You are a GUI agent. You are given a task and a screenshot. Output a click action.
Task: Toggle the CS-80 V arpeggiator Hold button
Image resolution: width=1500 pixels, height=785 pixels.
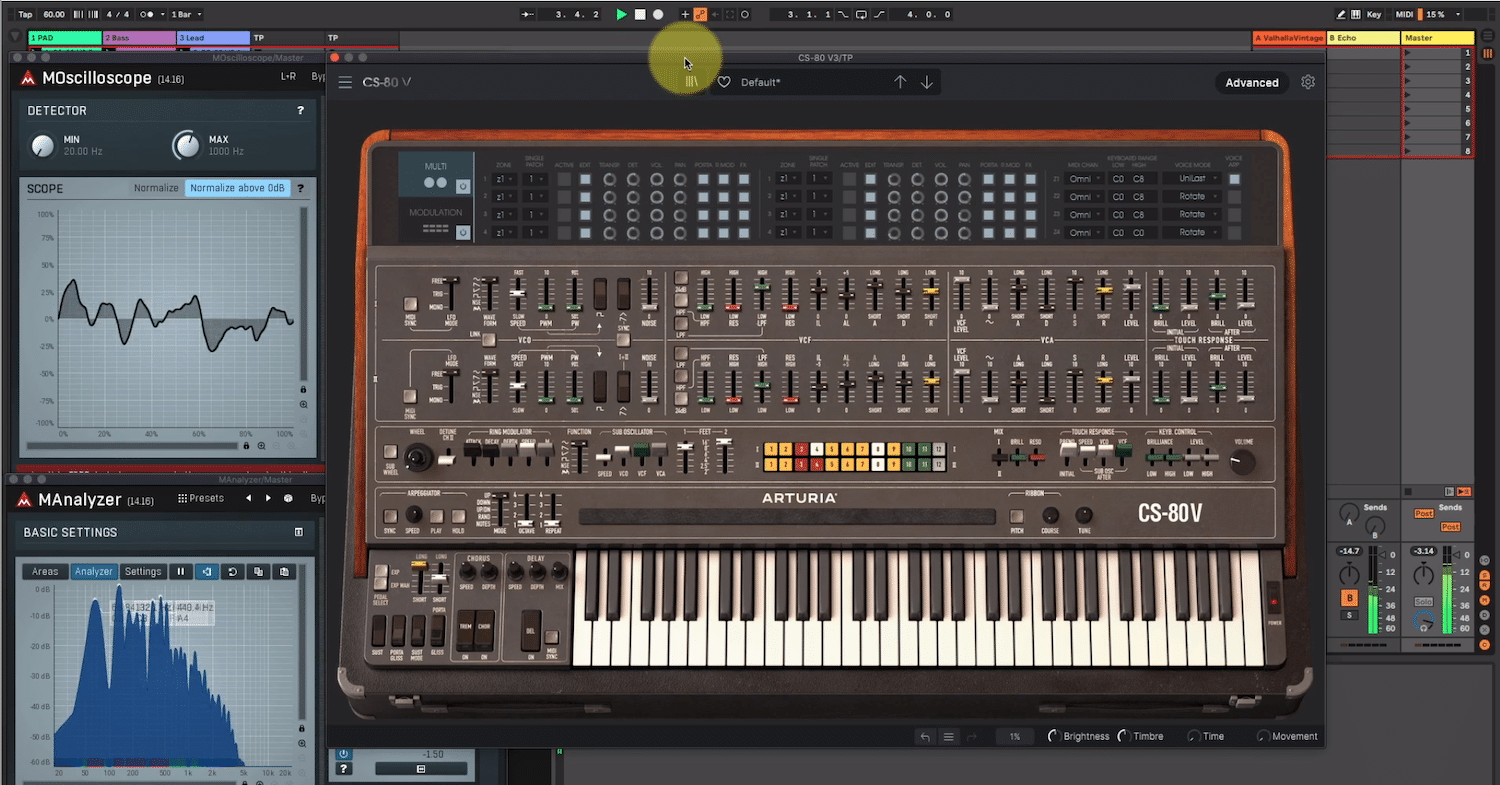pyautogui.click(x=458, y=517)
